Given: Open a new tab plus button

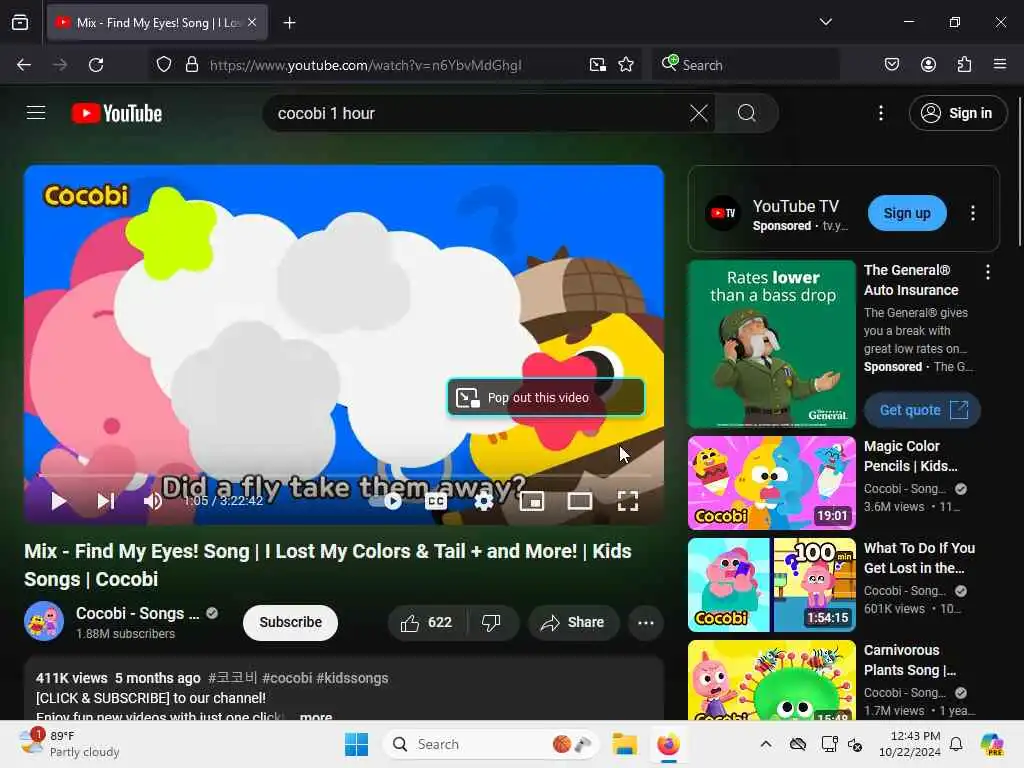Looking at the screenshot, I should tap(289, 23).
